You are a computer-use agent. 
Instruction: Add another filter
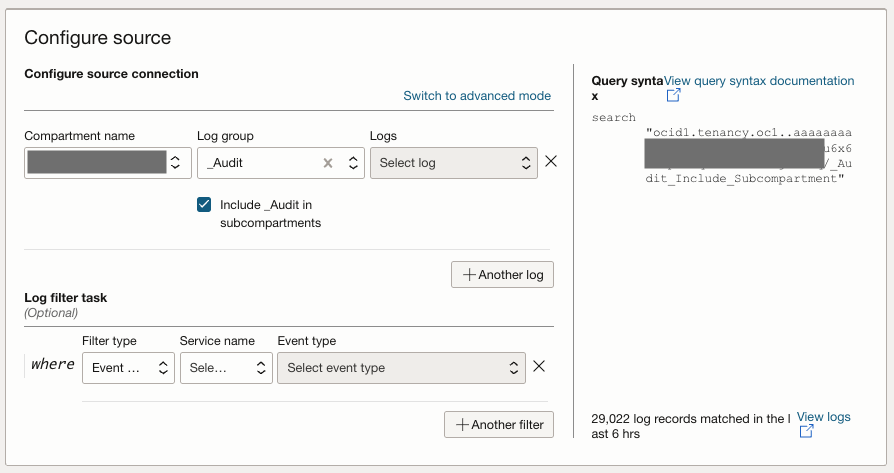pyautogui.click(x=499, y=425)
